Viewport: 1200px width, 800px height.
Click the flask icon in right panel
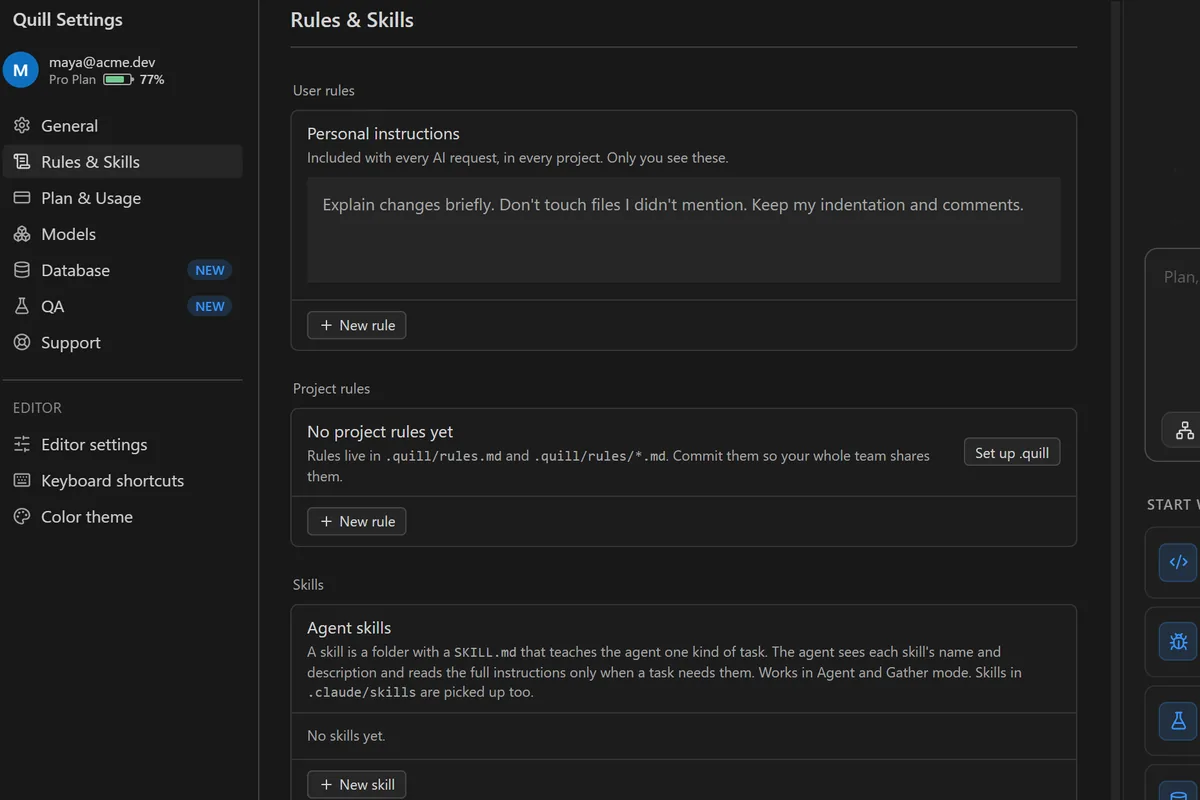tap(1178, 720)
